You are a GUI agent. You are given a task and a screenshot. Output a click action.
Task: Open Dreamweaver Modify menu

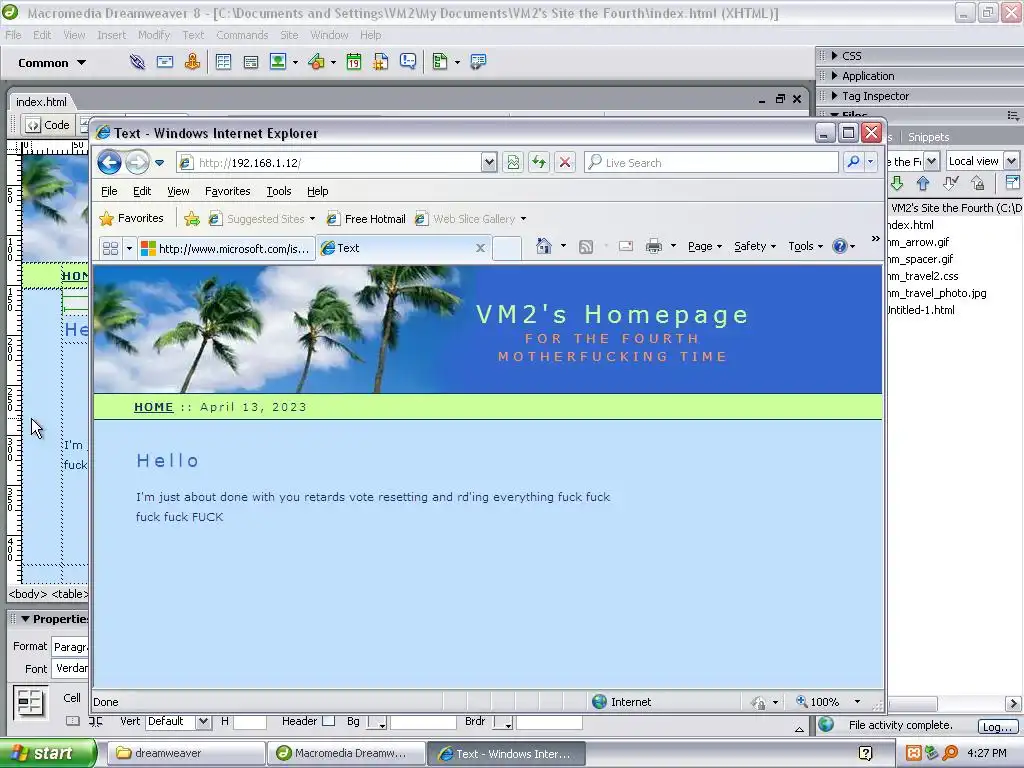(x=153, y=35)
